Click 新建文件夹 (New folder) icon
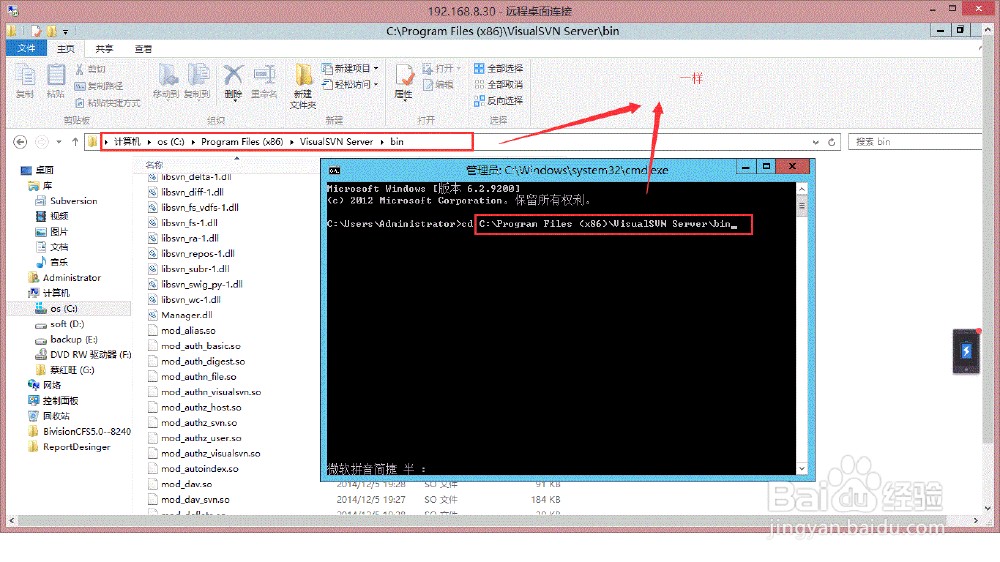Screen dimensions: 1000x562 303,86
